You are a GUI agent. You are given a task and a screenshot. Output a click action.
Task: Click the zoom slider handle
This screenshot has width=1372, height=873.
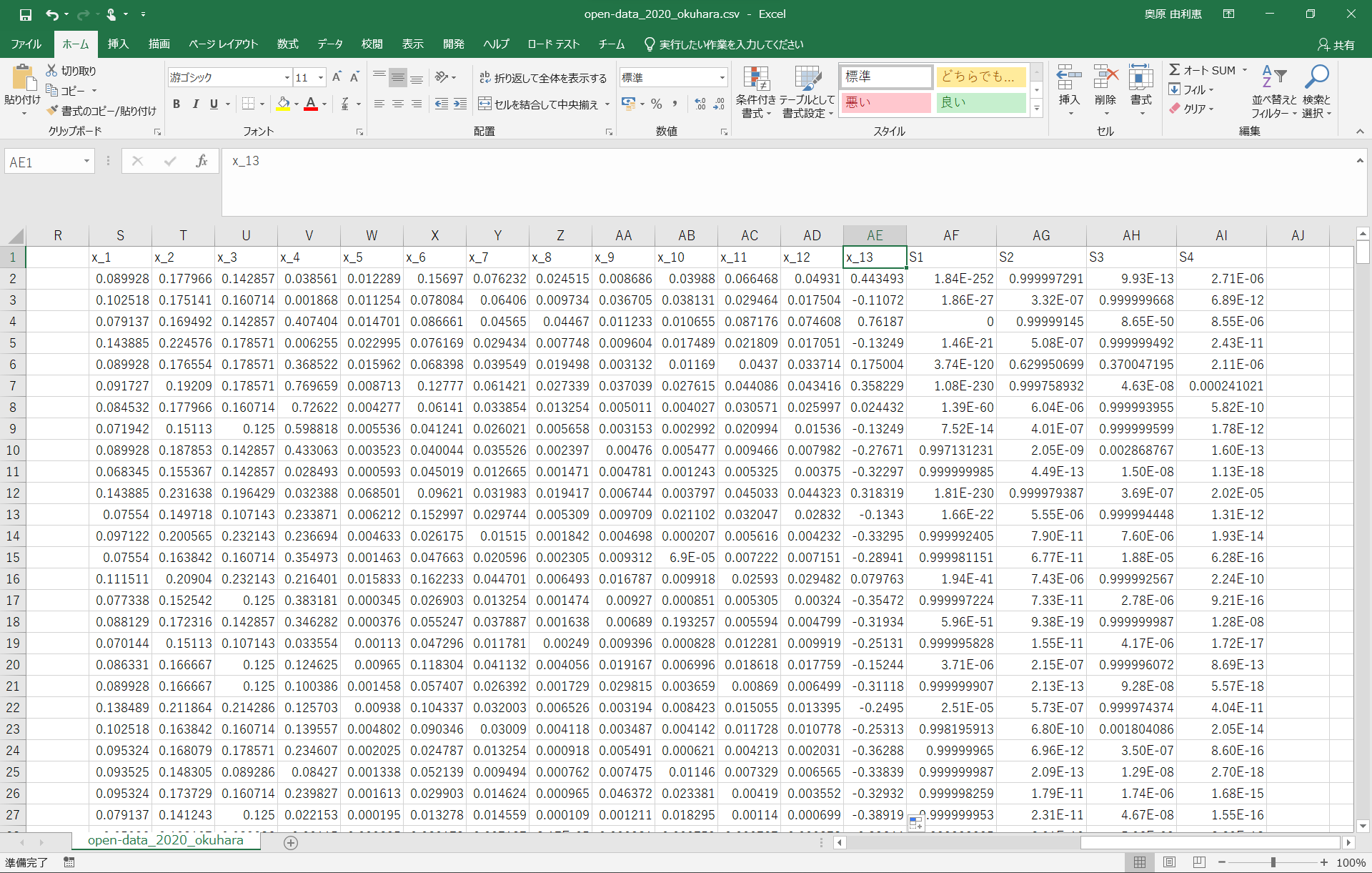1273,862
